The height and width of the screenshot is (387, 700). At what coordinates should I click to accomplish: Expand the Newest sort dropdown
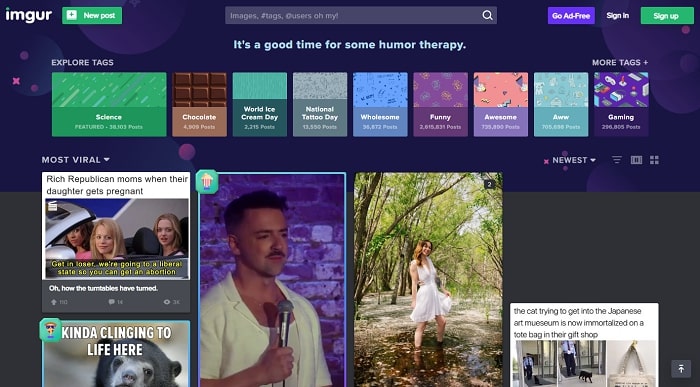click(x=574, y=160)
